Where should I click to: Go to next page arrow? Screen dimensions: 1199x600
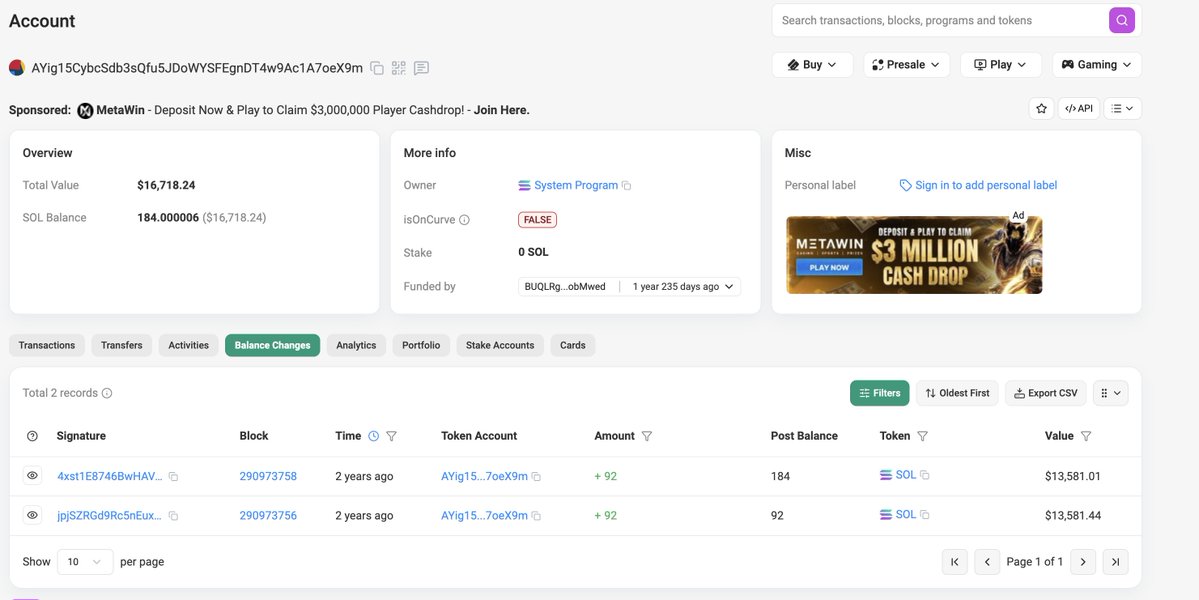[x=1083, y=562]
